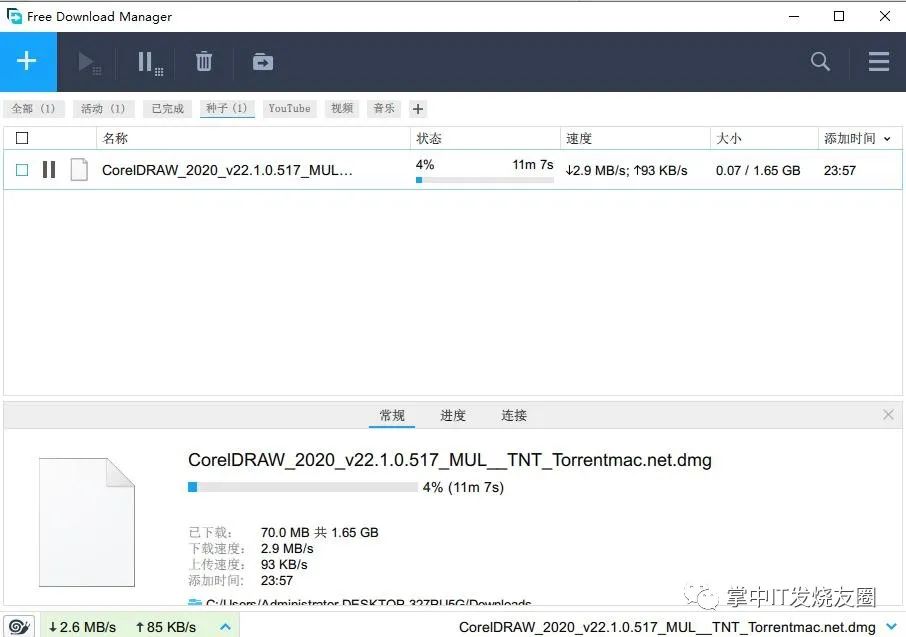The width and height of the screenshot is (906, 637).
Task: Click status bar download speed 2.6 MB/s
Action: click(83, 627)
